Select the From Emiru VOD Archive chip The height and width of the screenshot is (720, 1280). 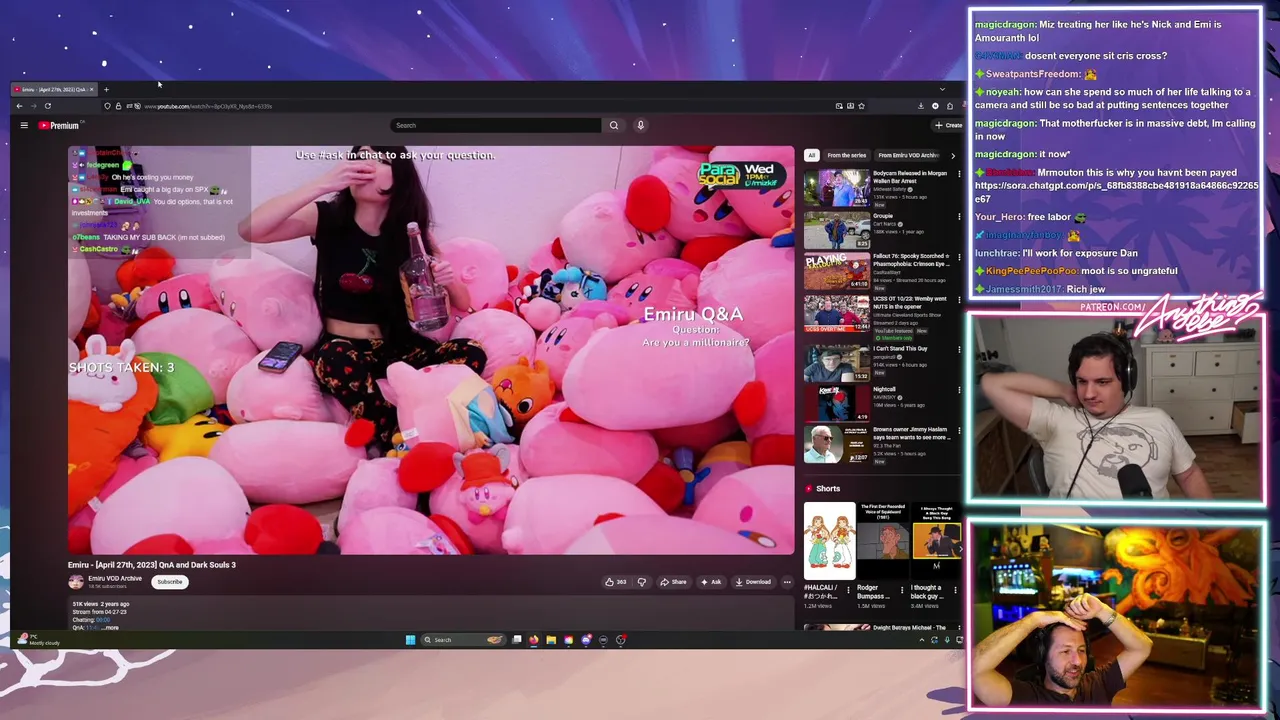[x=908, y=155]
